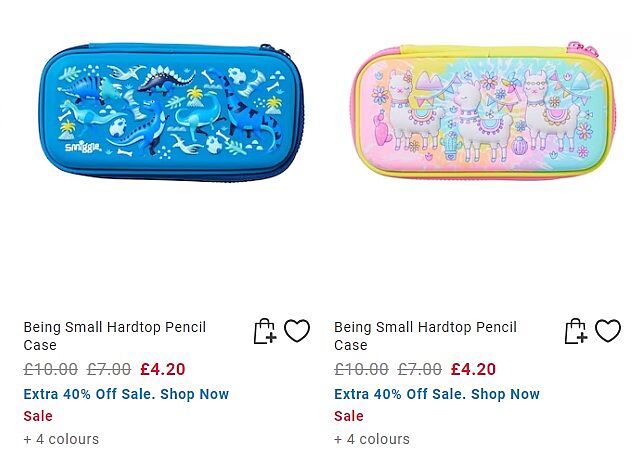The width and height of the screenshot is (634, 463).
Task: Click the struck-through £7.00 on the dinosaur case
Action: pyautogui.click(x=109, y=370)
